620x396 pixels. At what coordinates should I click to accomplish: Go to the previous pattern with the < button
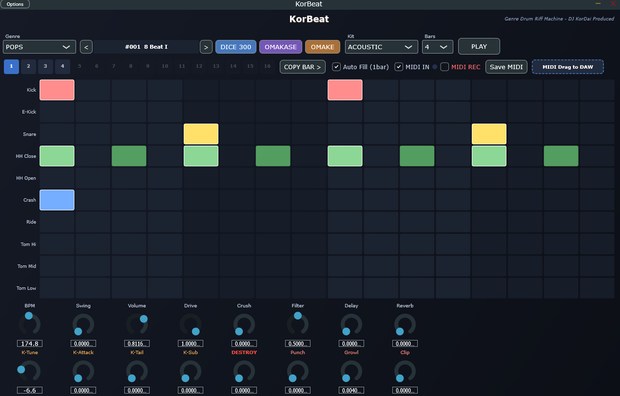[x=86, y=47]
